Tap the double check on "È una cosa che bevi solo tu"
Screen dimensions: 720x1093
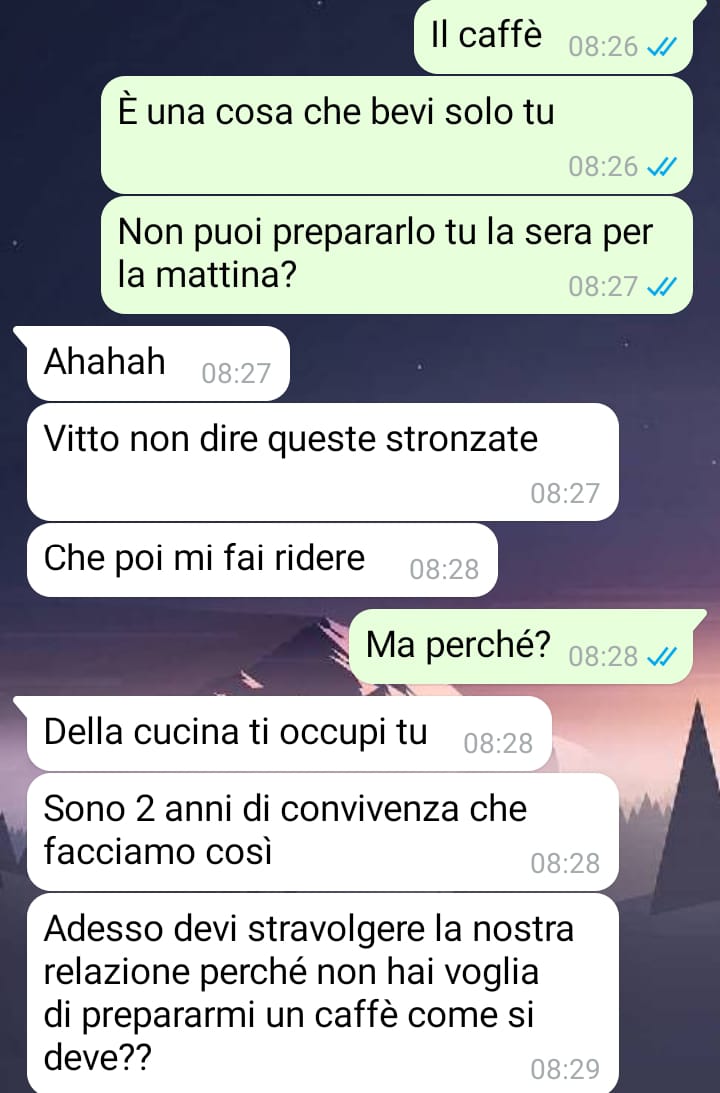tap(661, 167)
